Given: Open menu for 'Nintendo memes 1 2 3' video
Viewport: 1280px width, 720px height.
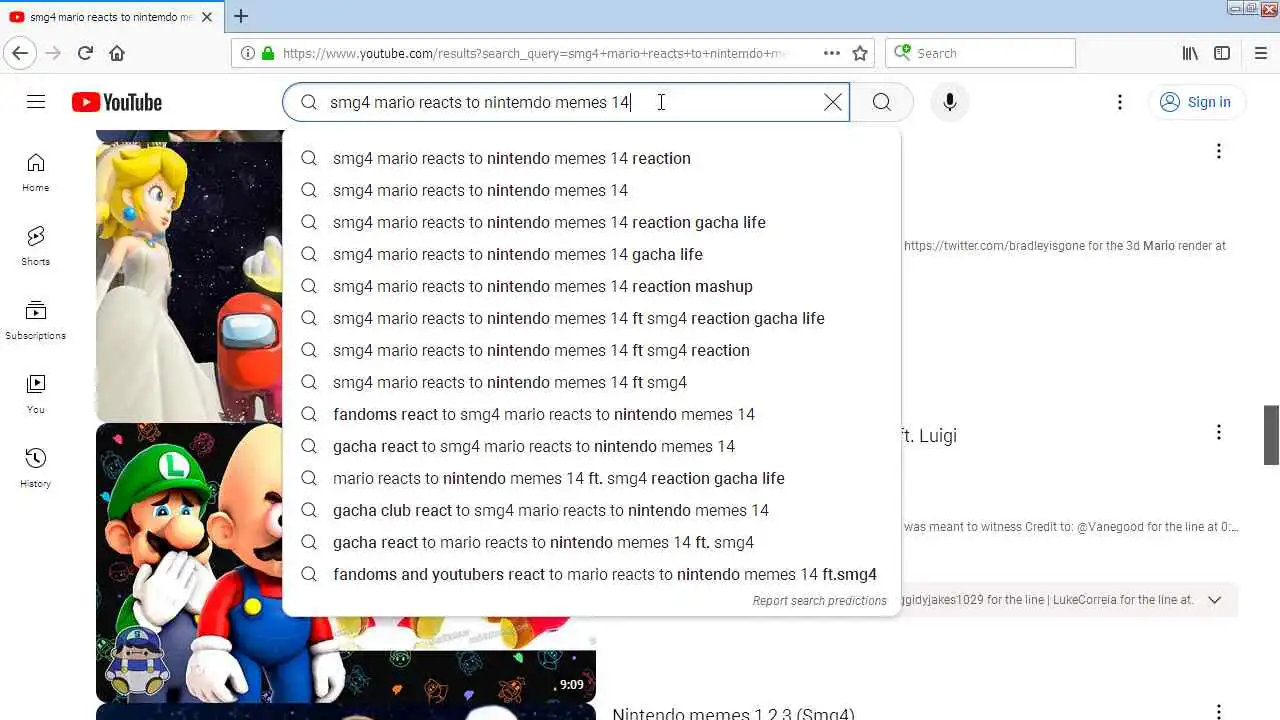Looking at the screenshot, I should 1218,712.
